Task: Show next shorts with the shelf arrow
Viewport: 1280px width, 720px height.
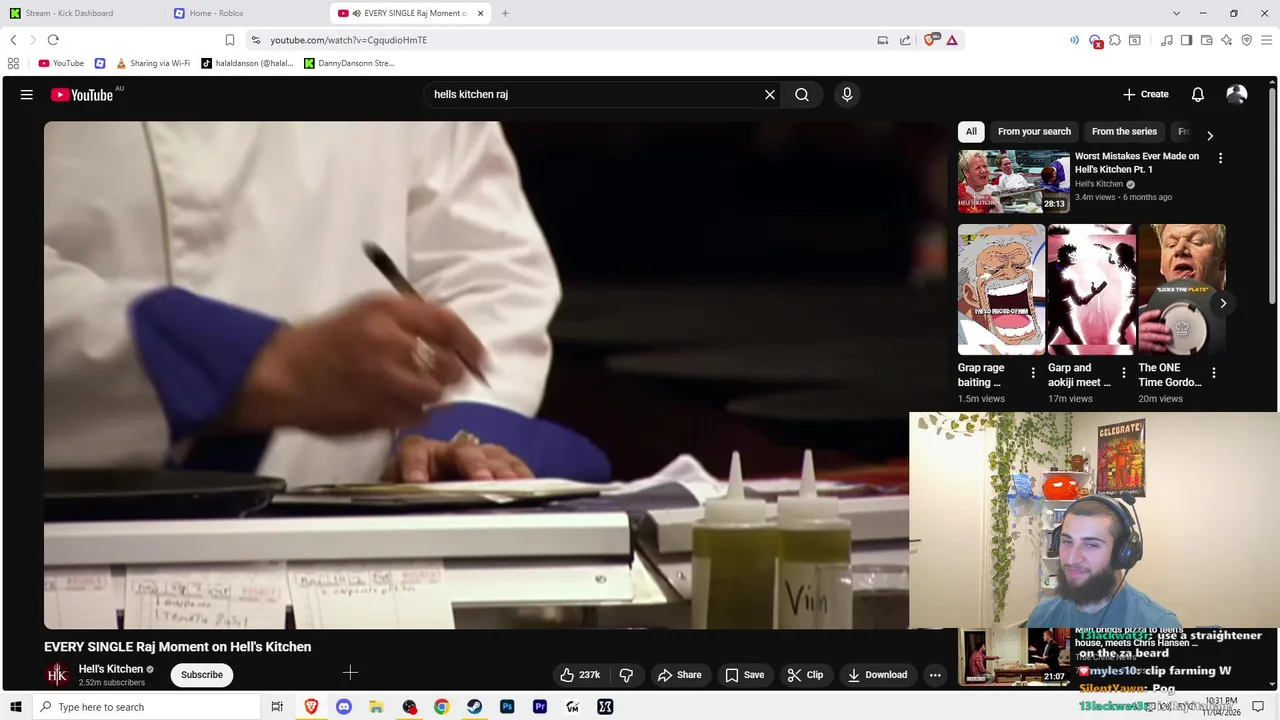Action: coord(1222,303)
